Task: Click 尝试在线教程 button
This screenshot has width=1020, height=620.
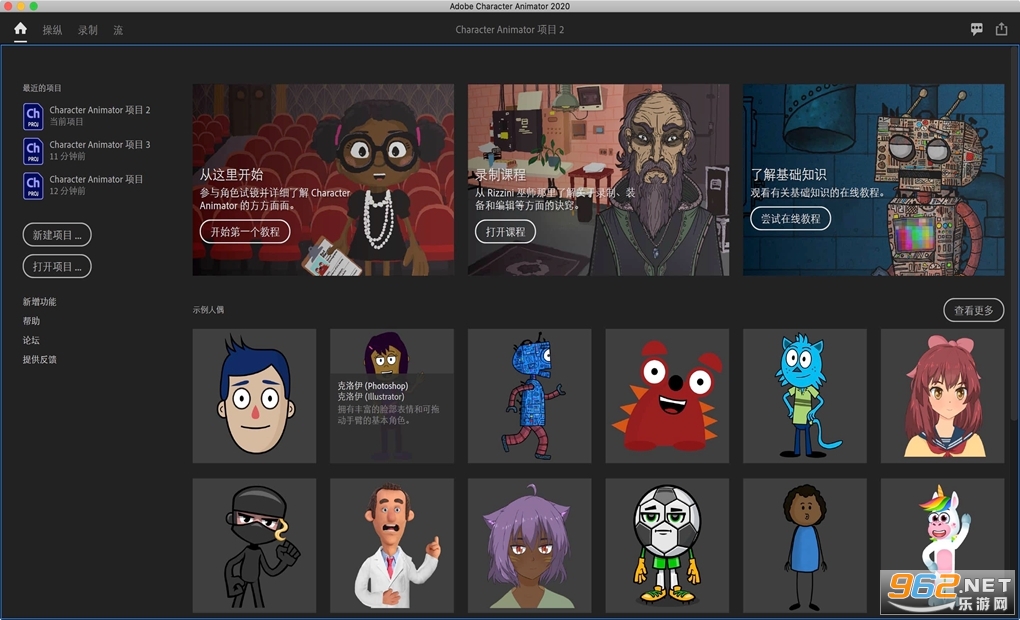Action: 790,219
